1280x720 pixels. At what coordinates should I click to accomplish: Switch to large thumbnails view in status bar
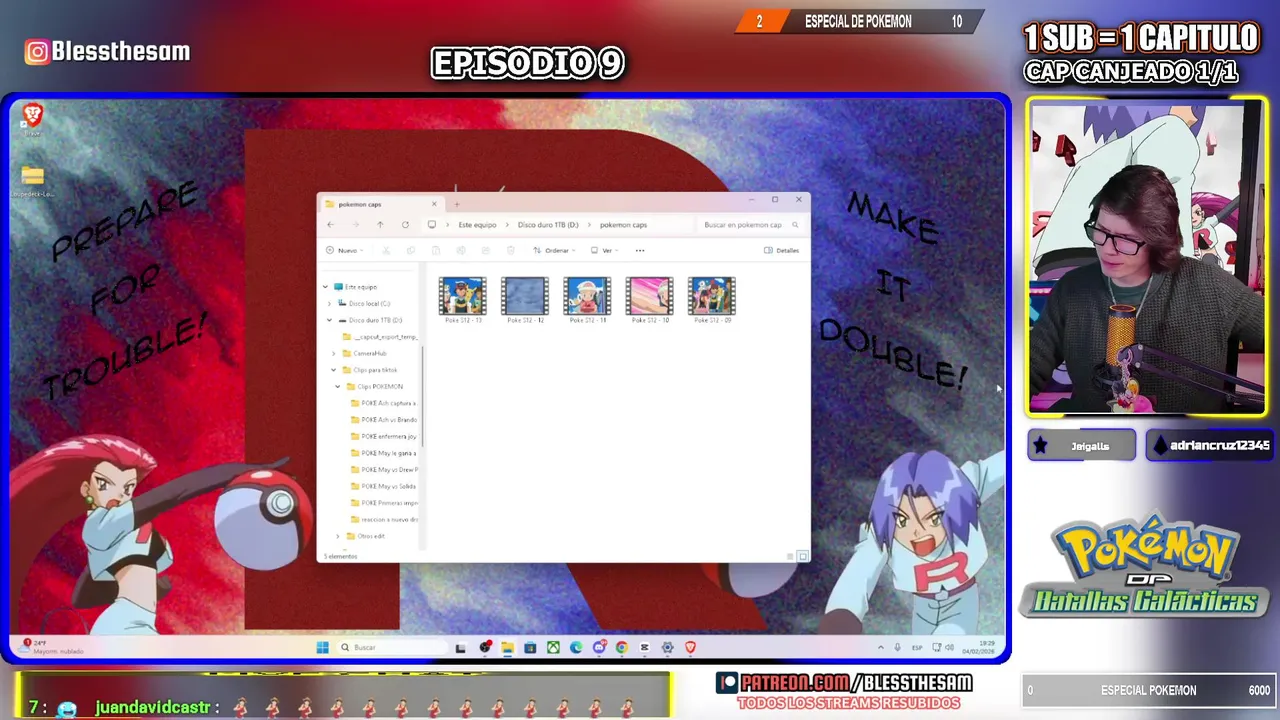coord(802,556)
